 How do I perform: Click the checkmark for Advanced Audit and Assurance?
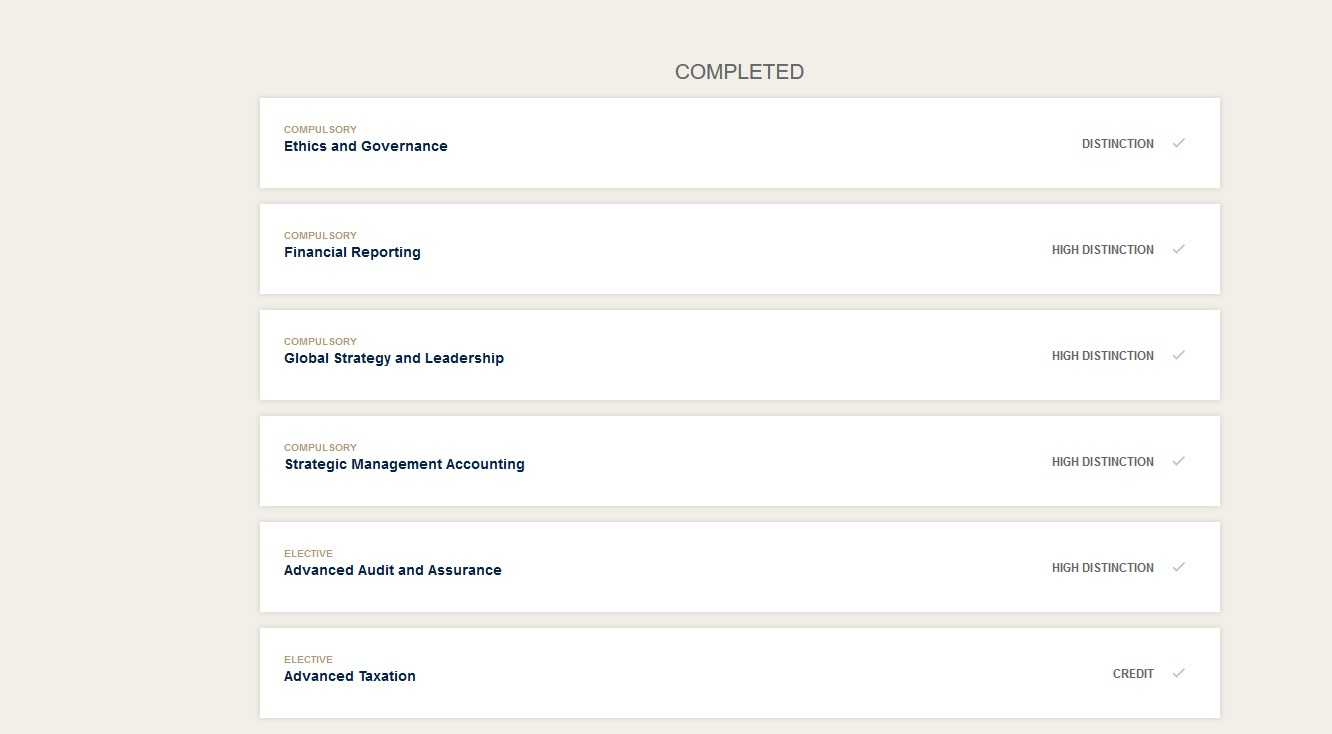1179,567
